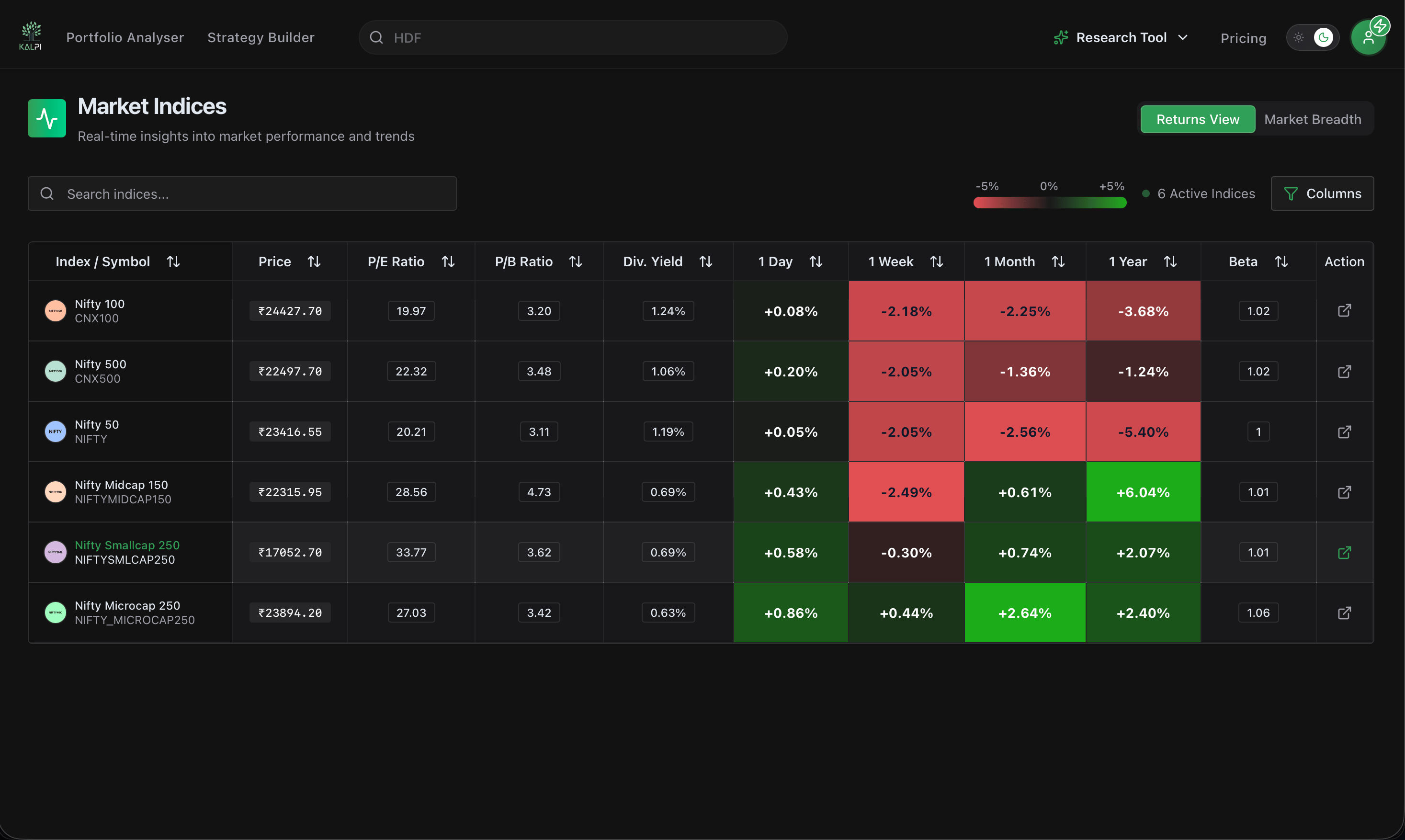Screen dimensions: 1405x840
Task: Expand the Research Tool dropdown chevron
Action: (x=1183, y=37)
